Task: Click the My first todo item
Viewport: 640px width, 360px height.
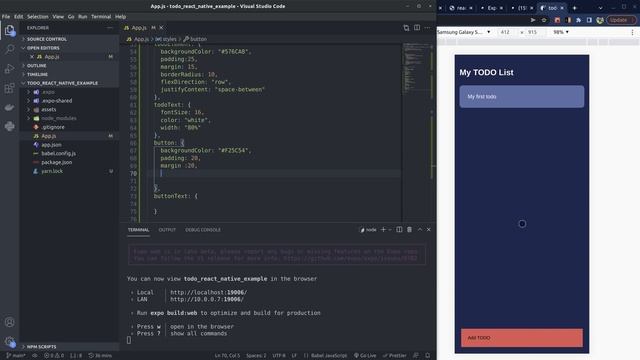Action: [522, 97]
